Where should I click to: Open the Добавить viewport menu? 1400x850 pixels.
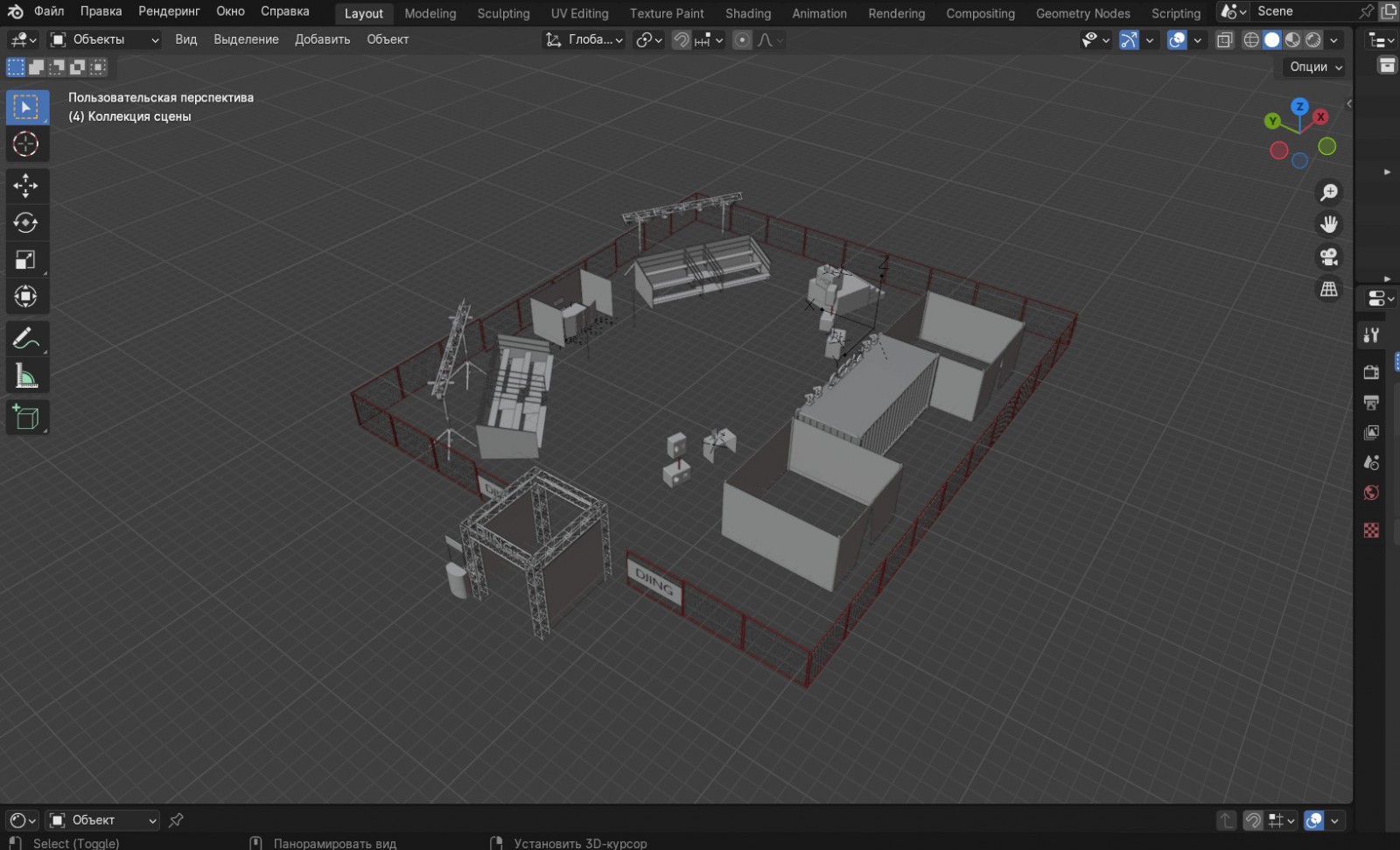(322, 39)
